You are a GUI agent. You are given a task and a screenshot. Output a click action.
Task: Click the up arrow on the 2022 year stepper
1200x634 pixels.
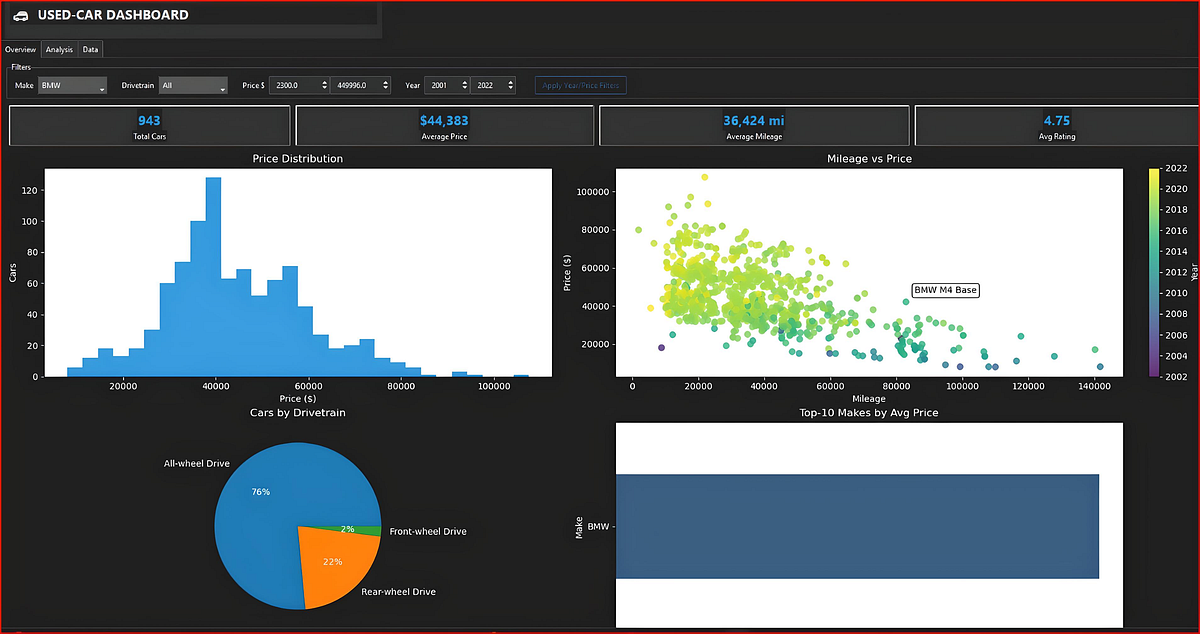(x=511, y=81)
